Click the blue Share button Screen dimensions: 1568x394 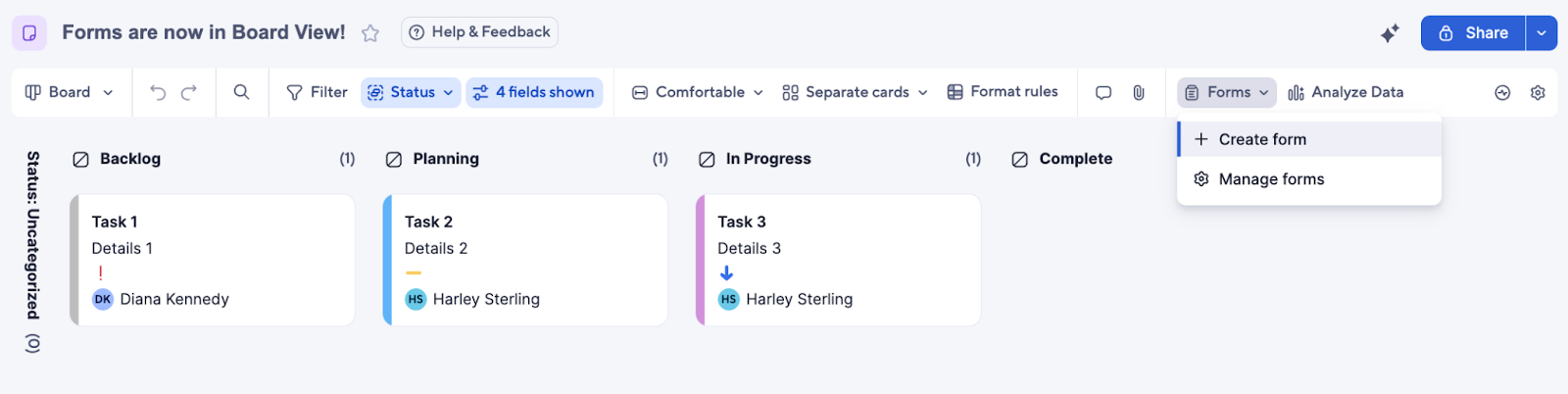[x=1473, y=33]
